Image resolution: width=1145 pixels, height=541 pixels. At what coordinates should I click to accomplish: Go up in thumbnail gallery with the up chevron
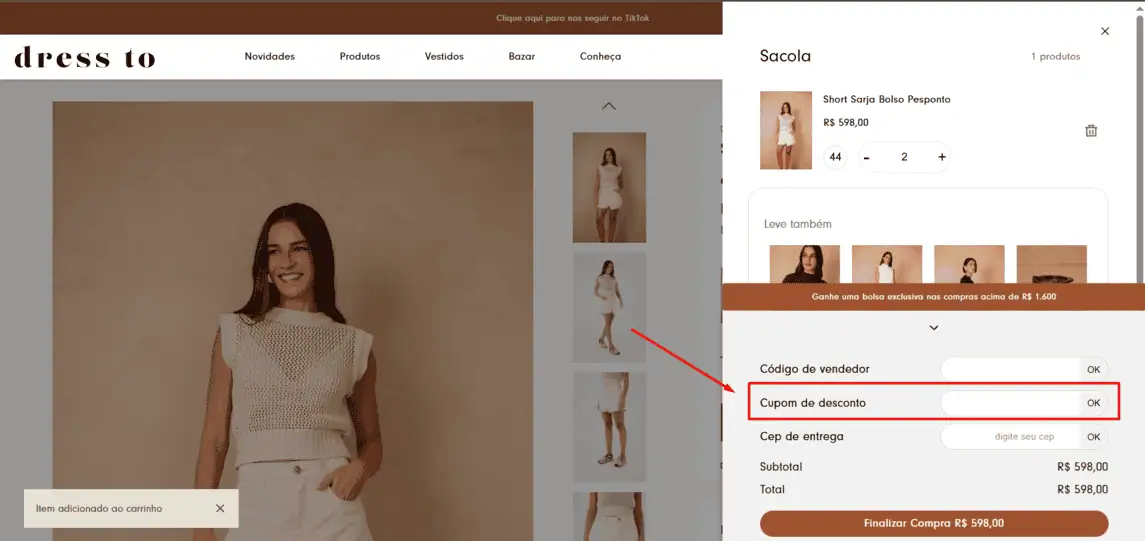click(x=608, y=106)
